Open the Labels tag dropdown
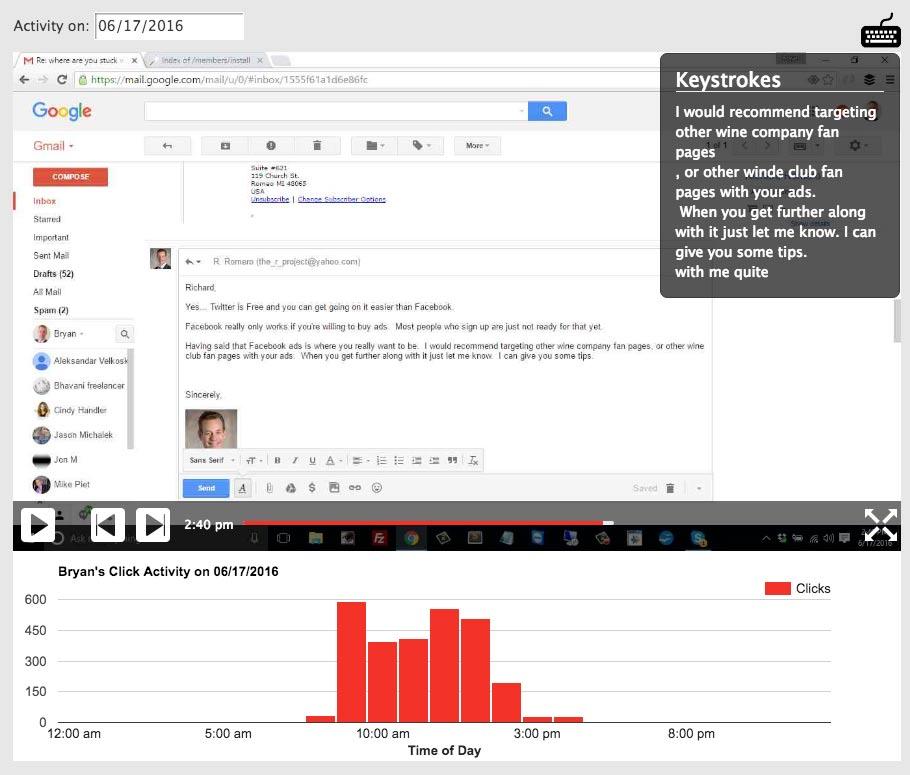The height and width of the screenshot is (775, 910). click(421, 146)
